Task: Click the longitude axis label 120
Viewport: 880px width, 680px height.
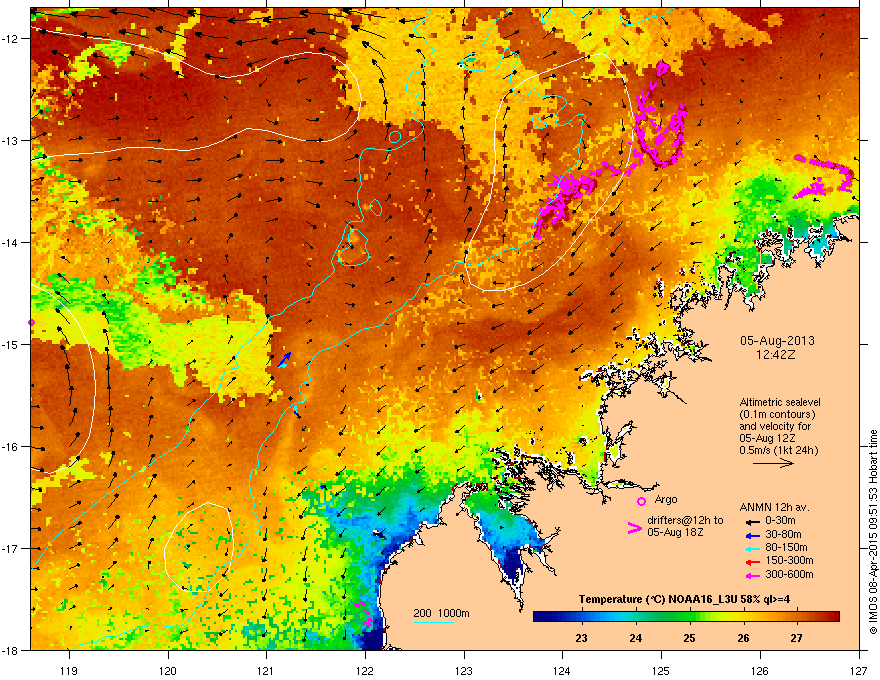Action: click(x=168, y=670)
